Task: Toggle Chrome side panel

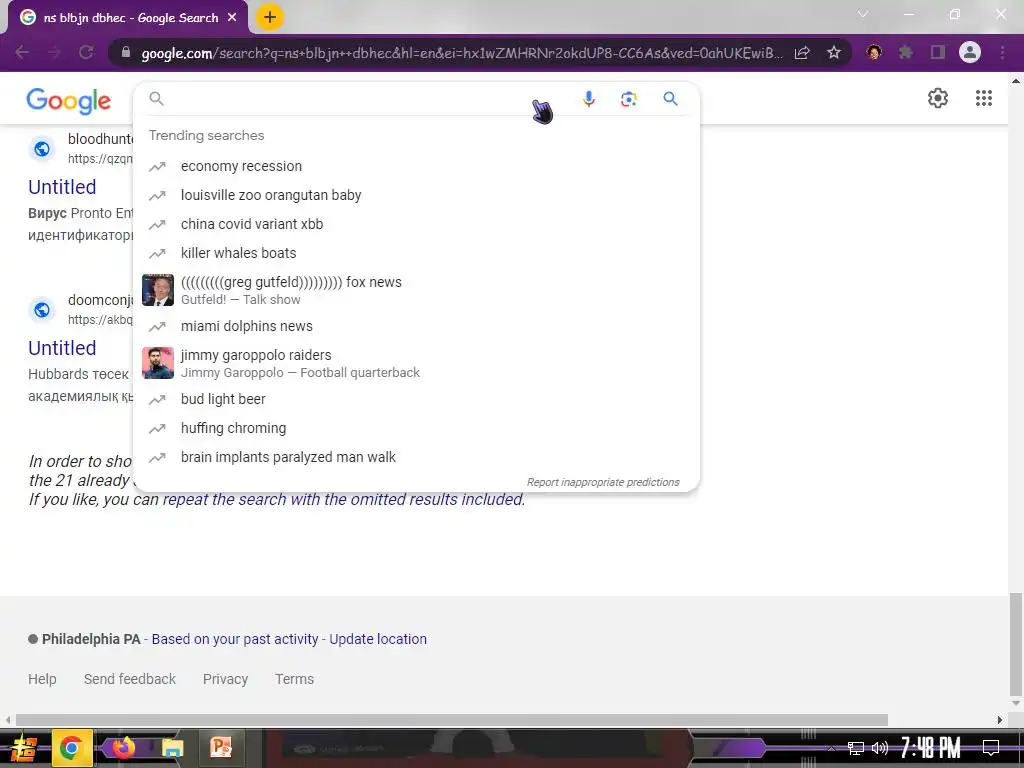Action: [x=937, y=52]
